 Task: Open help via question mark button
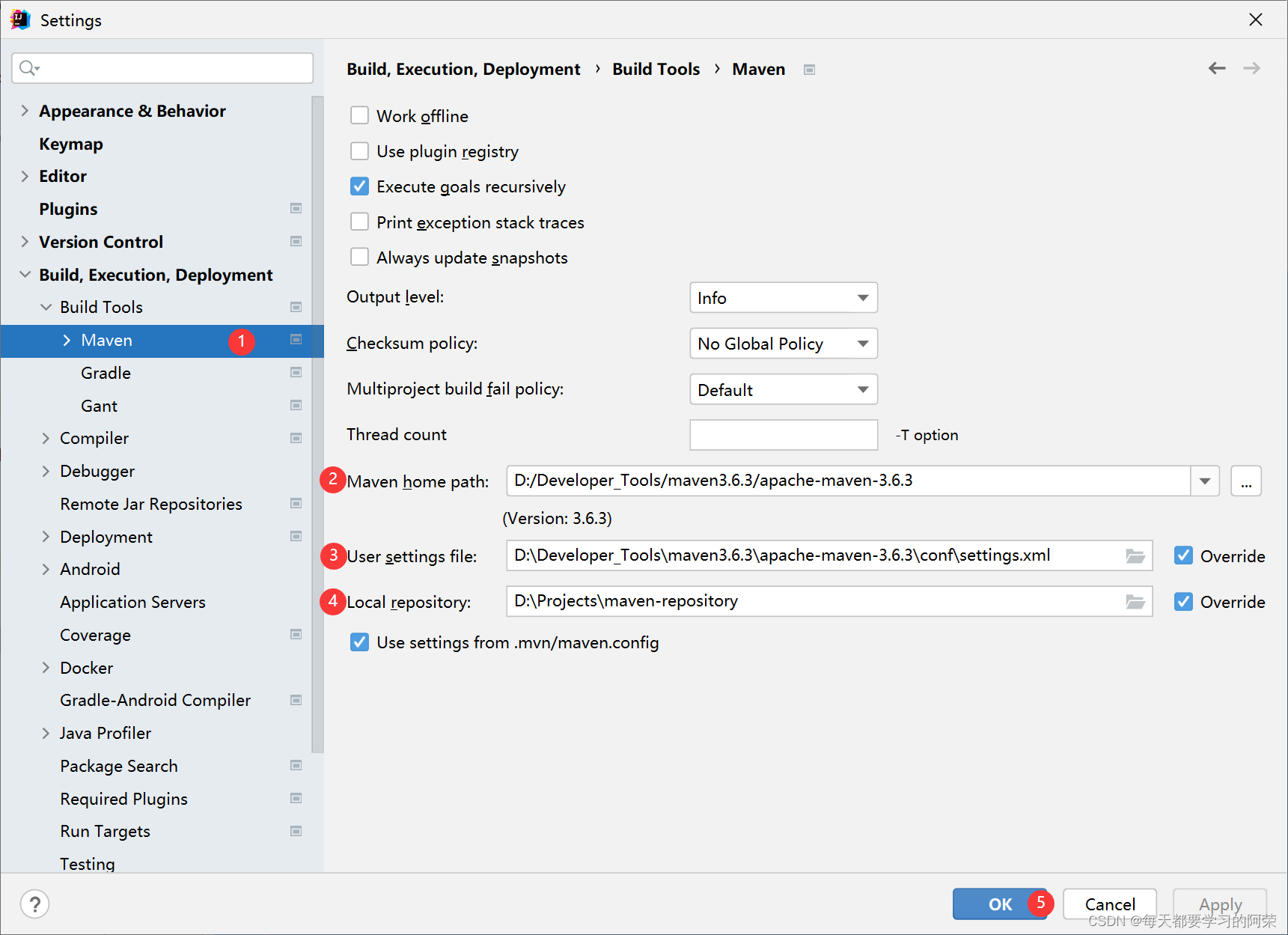[x=35, y=904]
